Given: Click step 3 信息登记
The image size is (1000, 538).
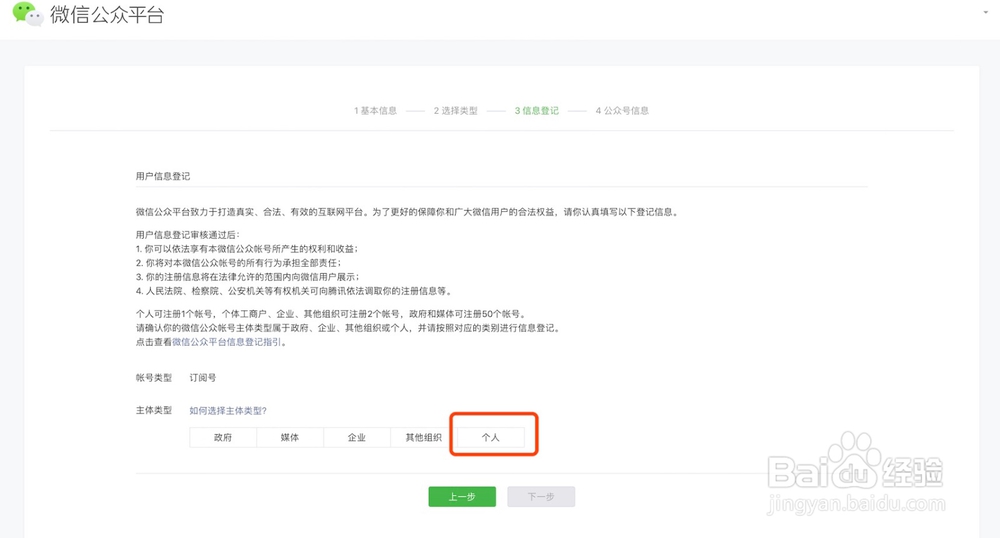Looking at the screenshot, I should [537, 110].
